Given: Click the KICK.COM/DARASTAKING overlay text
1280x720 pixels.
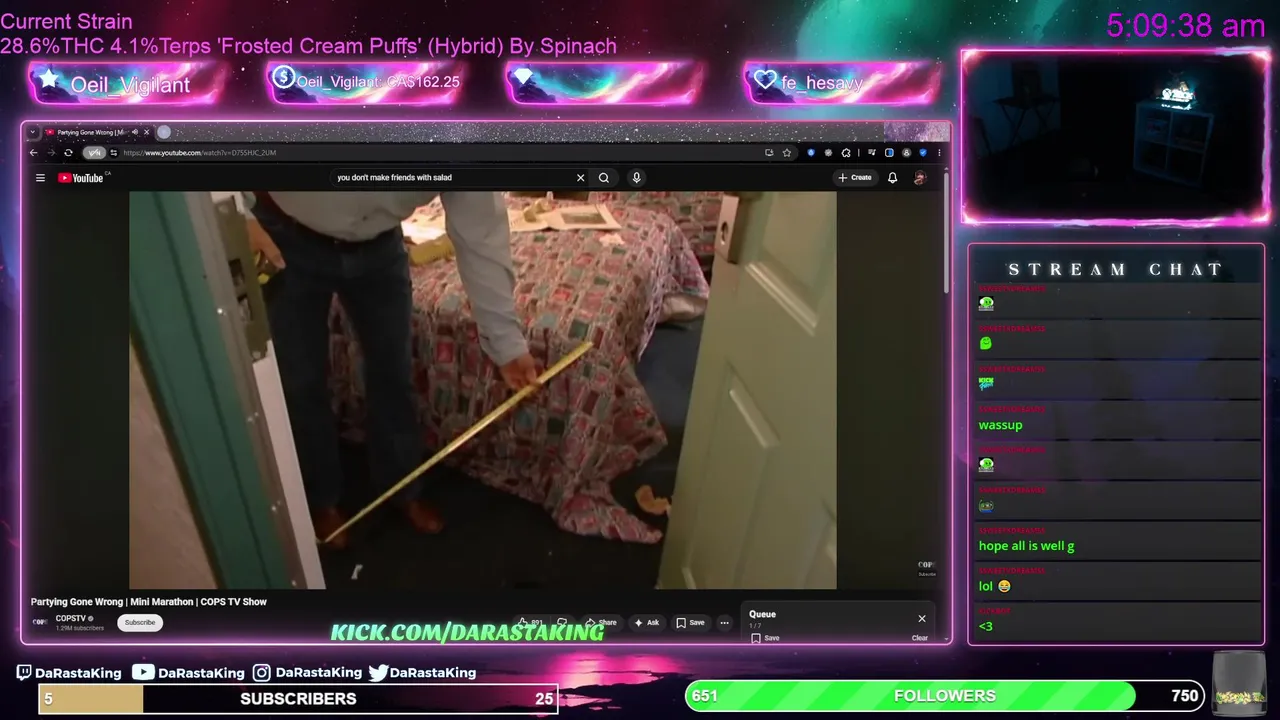Looking at the screenshot, I should click(x=467, y=632).
